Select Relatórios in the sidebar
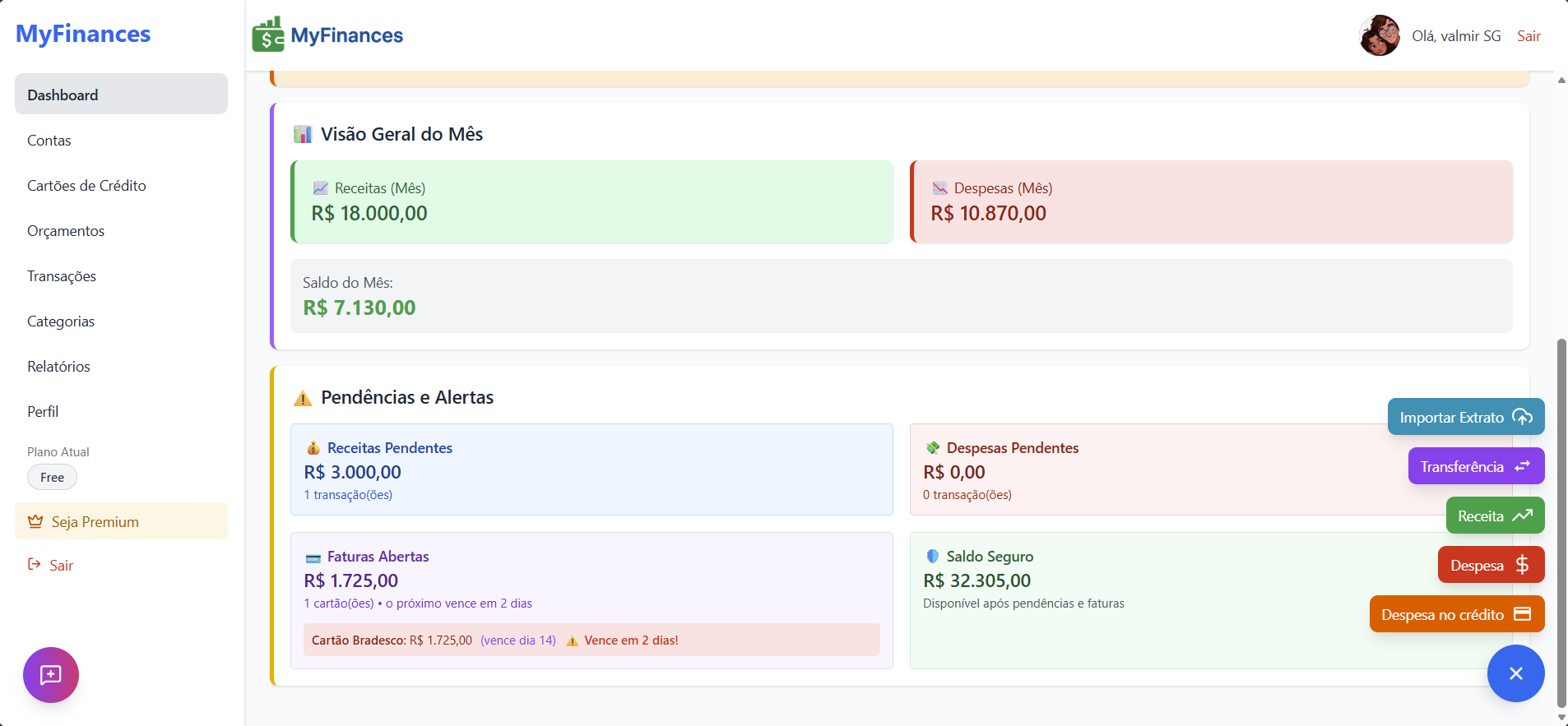This screenshot has width=1568, height=726. (58, 367)
